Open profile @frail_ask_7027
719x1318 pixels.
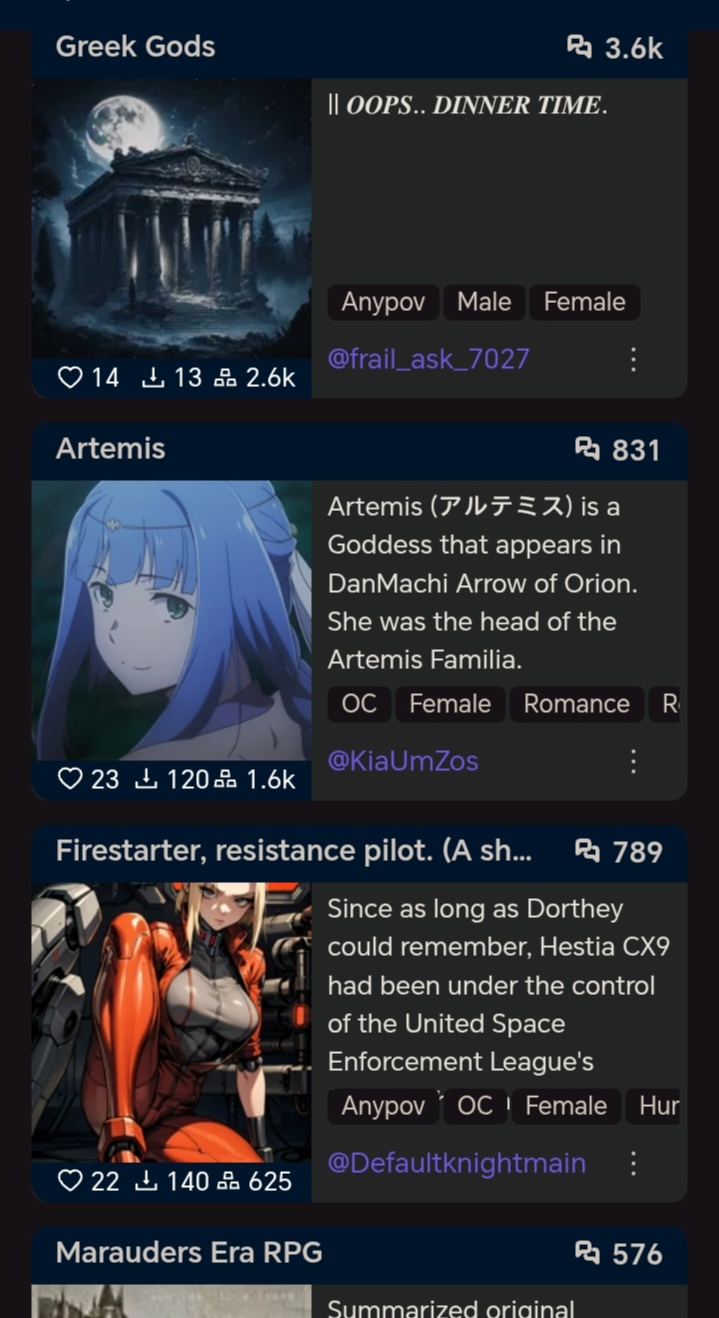click(x=428, y=359)
